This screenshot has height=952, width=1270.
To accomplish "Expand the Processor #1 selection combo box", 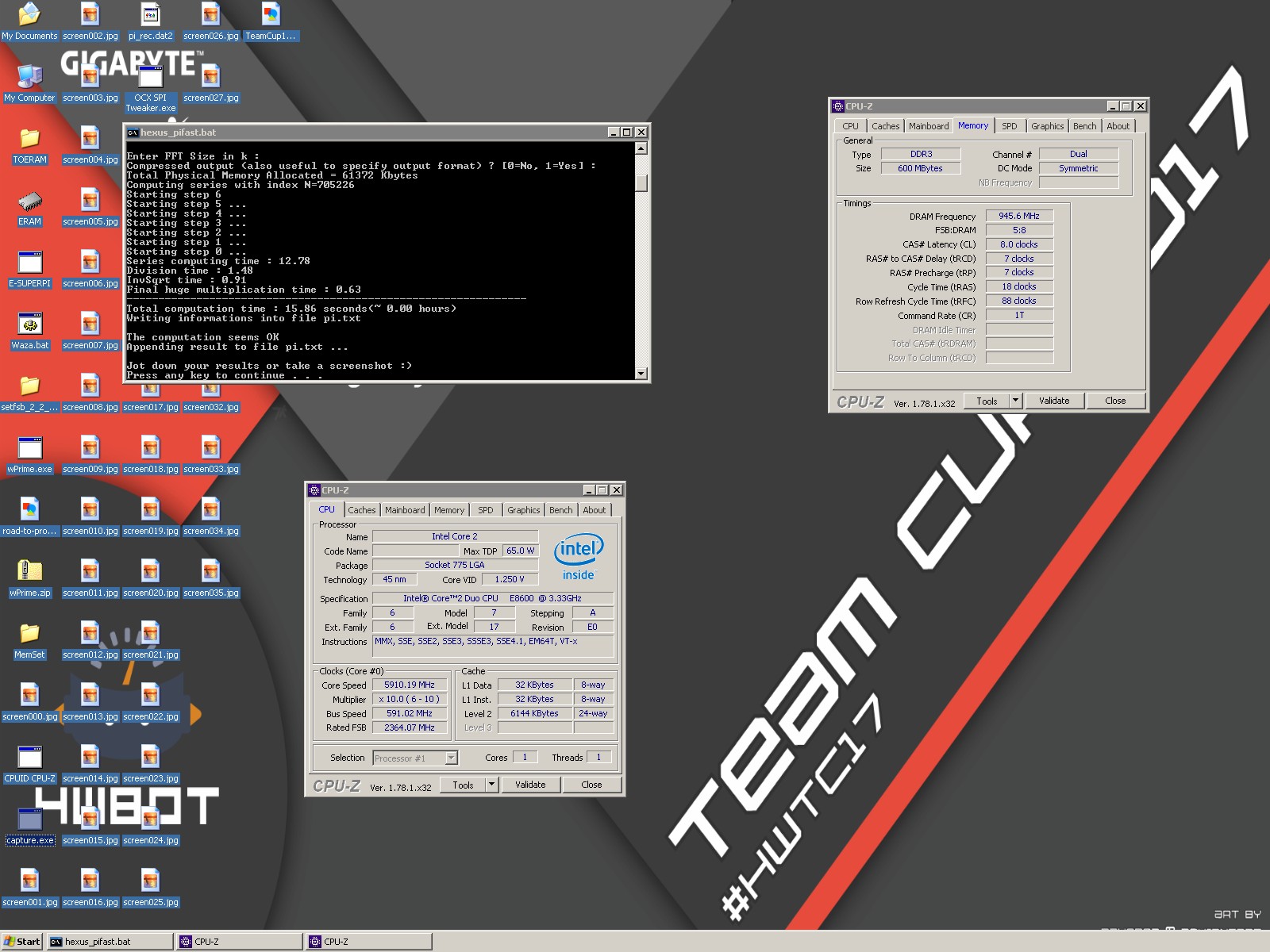I will pos(415,758).
